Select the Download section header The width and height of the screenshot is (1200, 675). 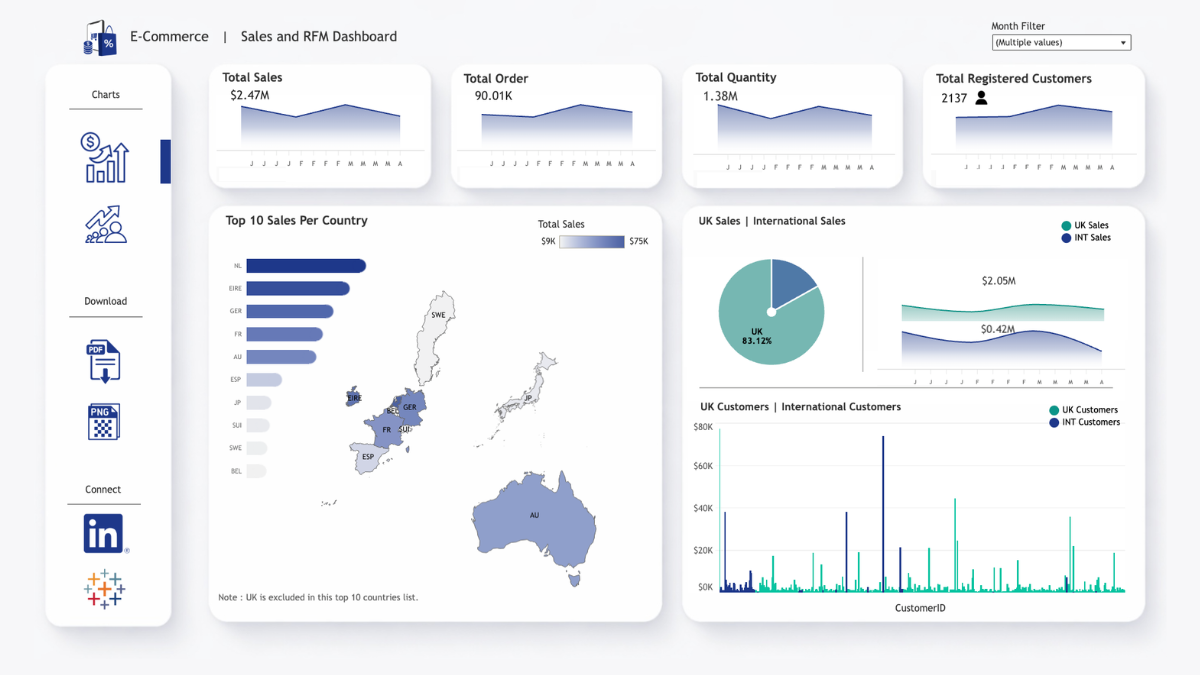[105, 301]
